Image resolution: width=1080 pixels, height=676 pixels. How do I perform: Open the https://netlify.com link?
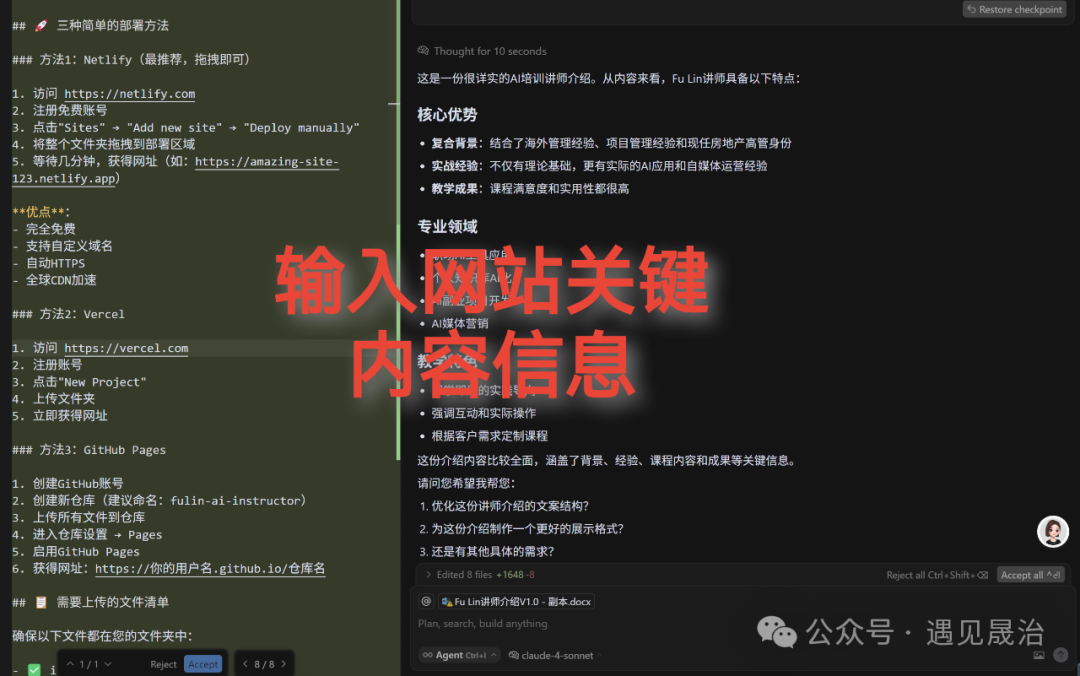pyautogui.click(x=129, y=94)
